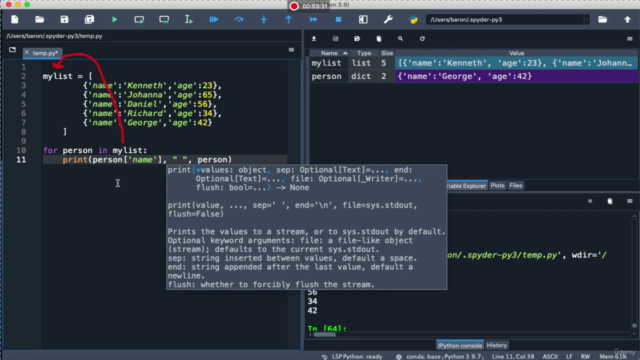
Task: Step out with the Run until return icon
Action: tap(289, 19)
